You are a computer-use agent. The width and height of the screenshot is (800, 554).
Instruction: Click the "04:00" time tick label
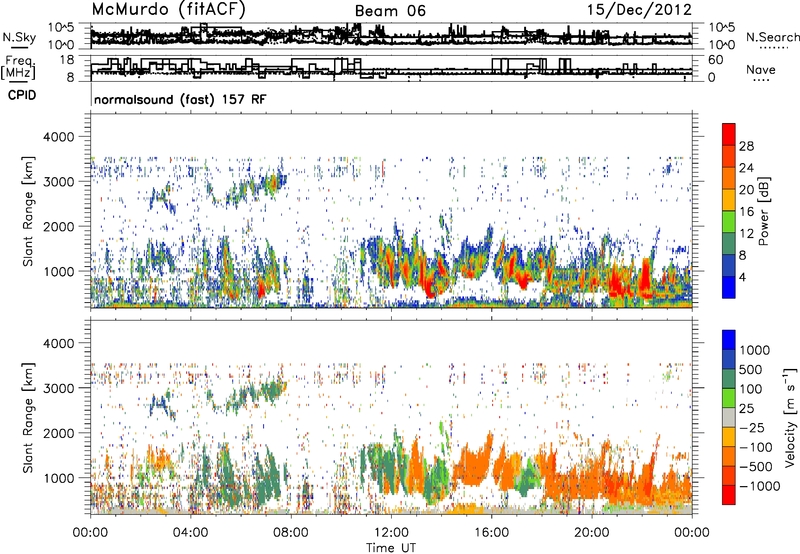tap(190, 533)
